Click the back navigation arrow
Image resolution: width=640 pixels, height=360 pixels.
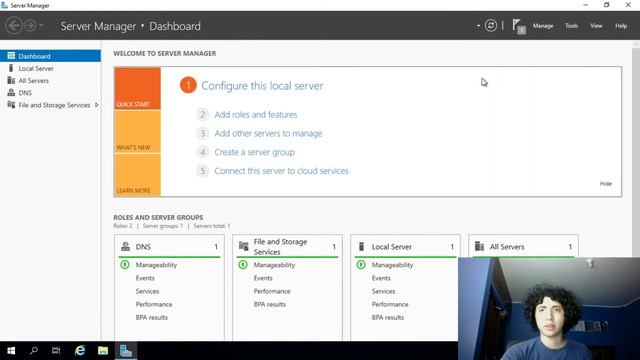14,26
